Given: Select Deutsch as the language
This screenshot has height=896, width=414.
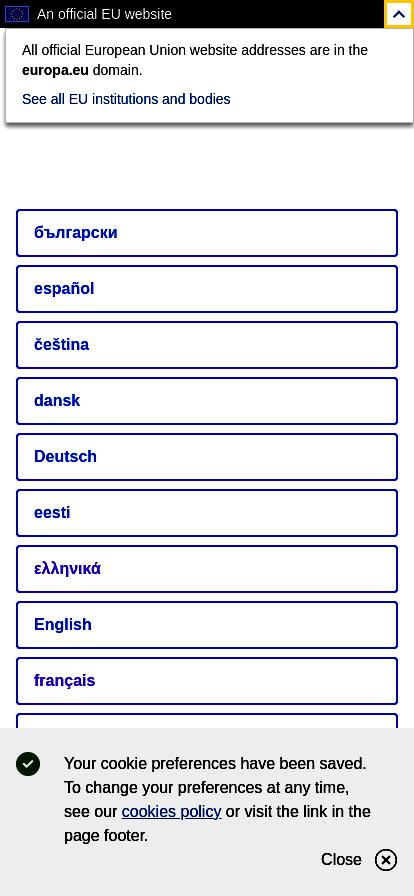Looking at the screenshot, I should [207, 457].
